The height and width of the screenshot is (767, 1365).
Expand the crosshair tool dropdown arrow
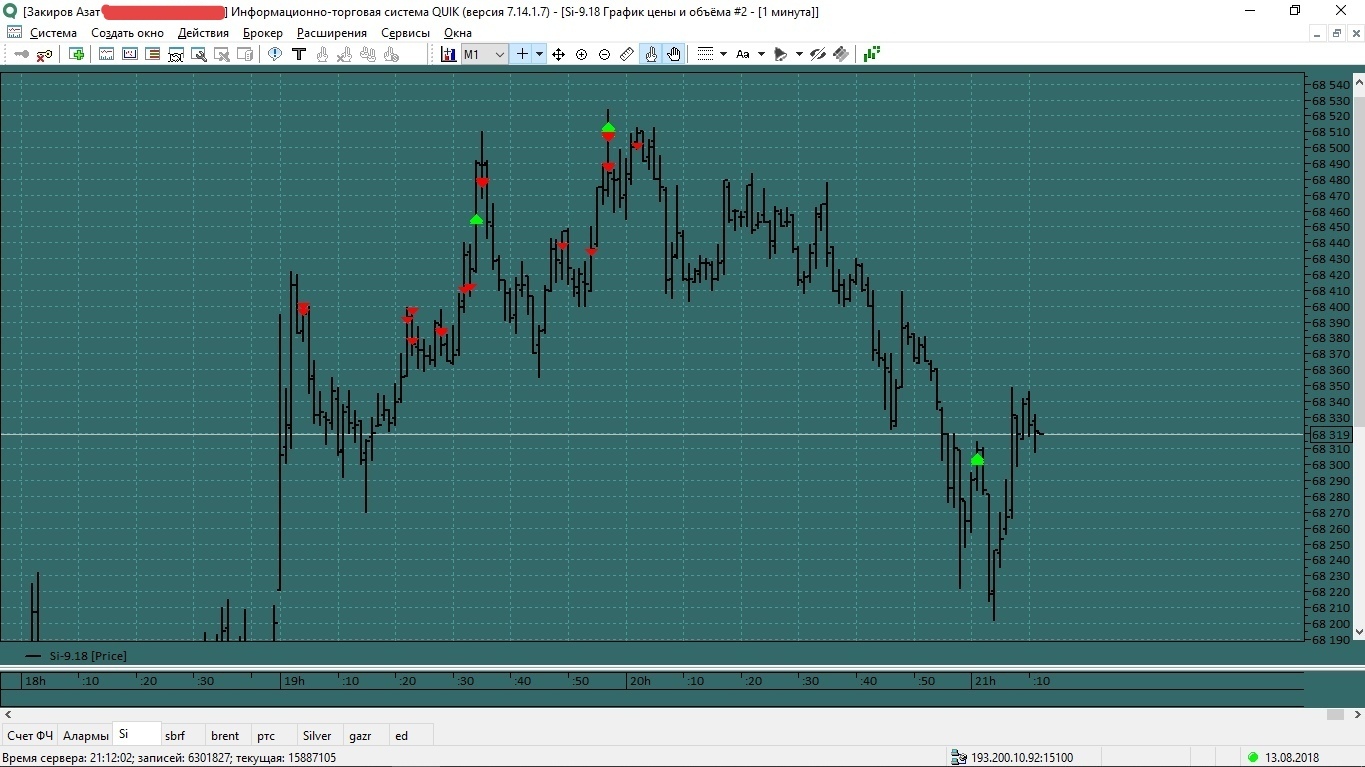[x=539, y=54]
